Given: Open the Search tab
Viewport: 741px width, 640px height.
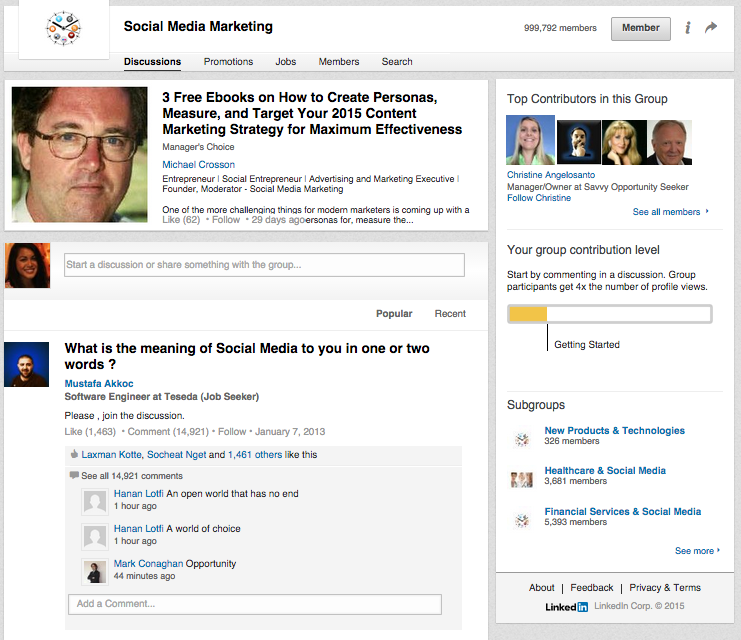Looking at the screenshot, I should pyautogui.click(x=397, y=61).
